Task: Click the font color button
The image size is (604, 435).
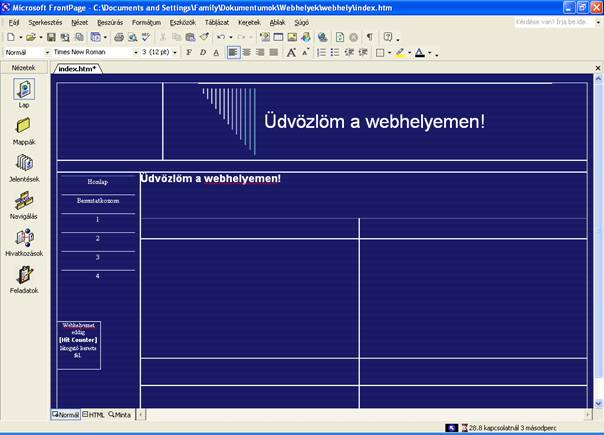Action: [x=420, y=52]
